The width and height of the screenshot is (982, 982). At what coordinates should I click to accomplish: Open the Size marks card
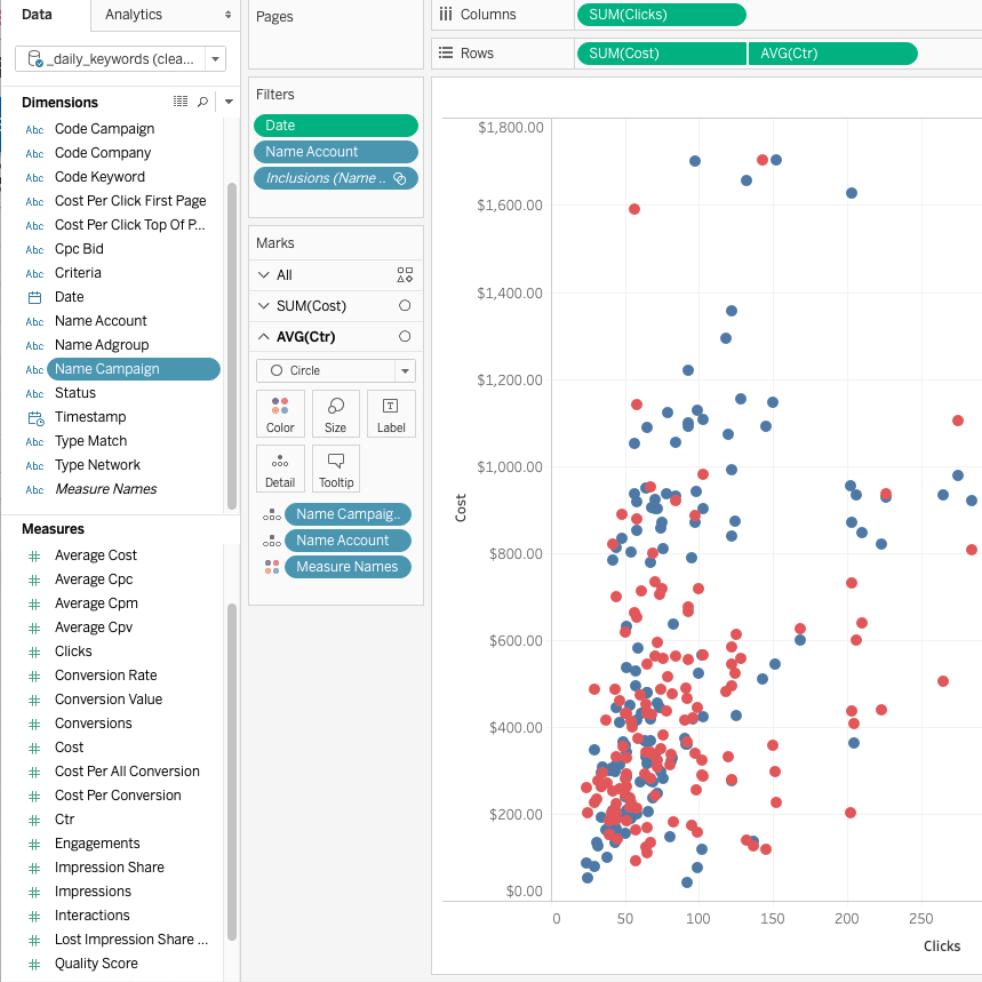335,413
